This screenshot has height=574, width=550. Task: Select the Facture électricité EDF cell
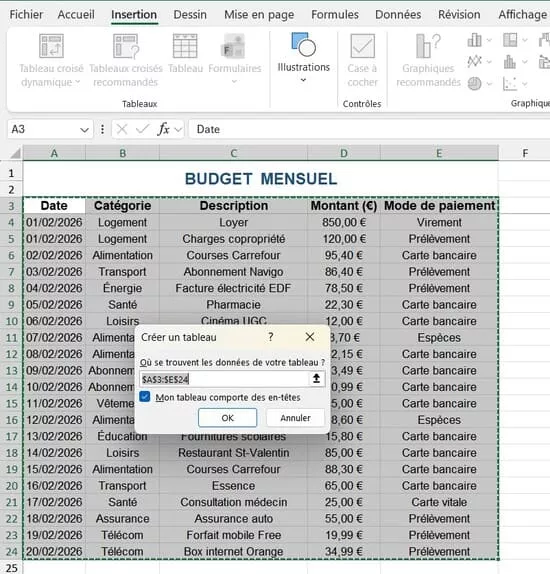[234, 288]
